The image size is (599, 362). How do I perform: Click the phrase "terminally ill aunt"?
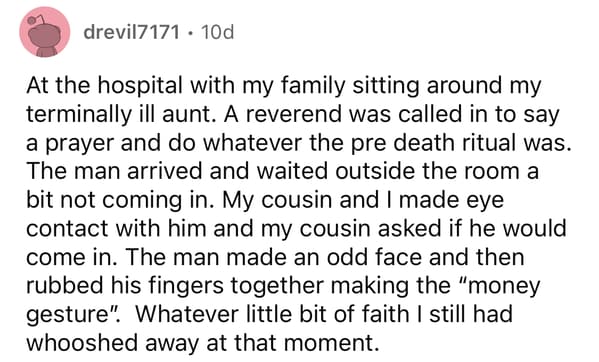(x=118, y=114)
